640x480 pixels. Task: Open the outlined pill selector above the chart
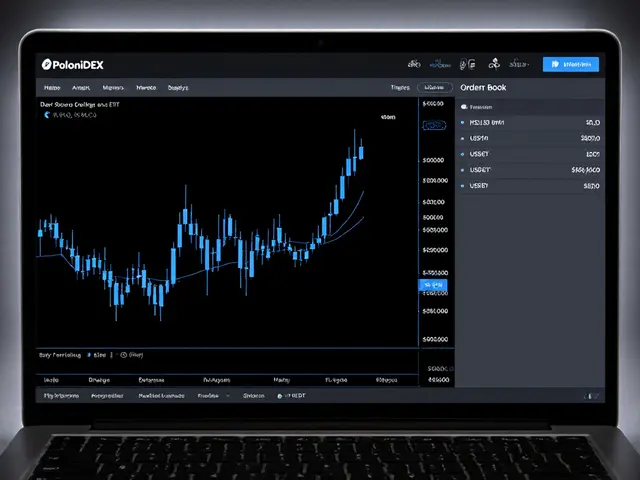(434, 87)
